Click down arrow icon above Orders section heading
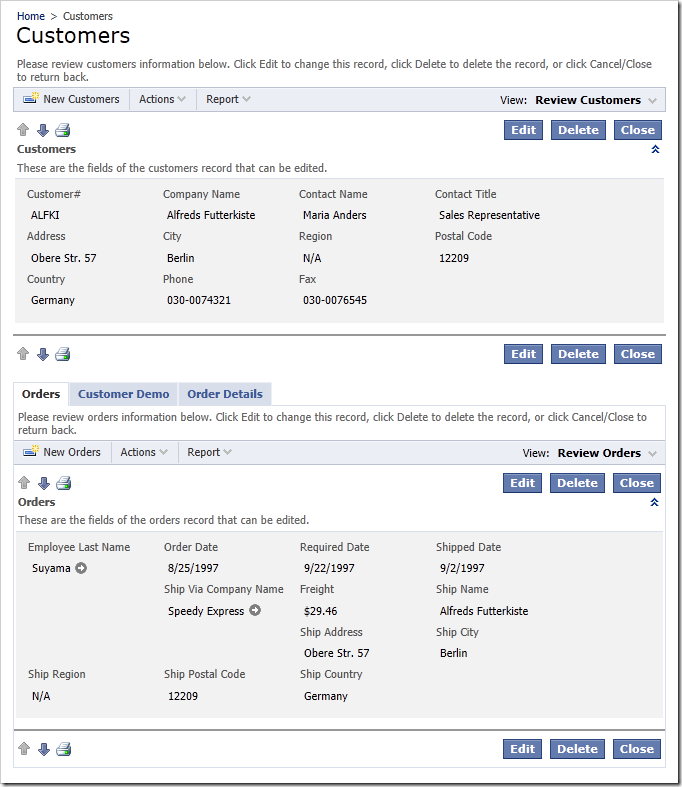The height and width of the screenshot is (787, 682). [x=44, y=483]
